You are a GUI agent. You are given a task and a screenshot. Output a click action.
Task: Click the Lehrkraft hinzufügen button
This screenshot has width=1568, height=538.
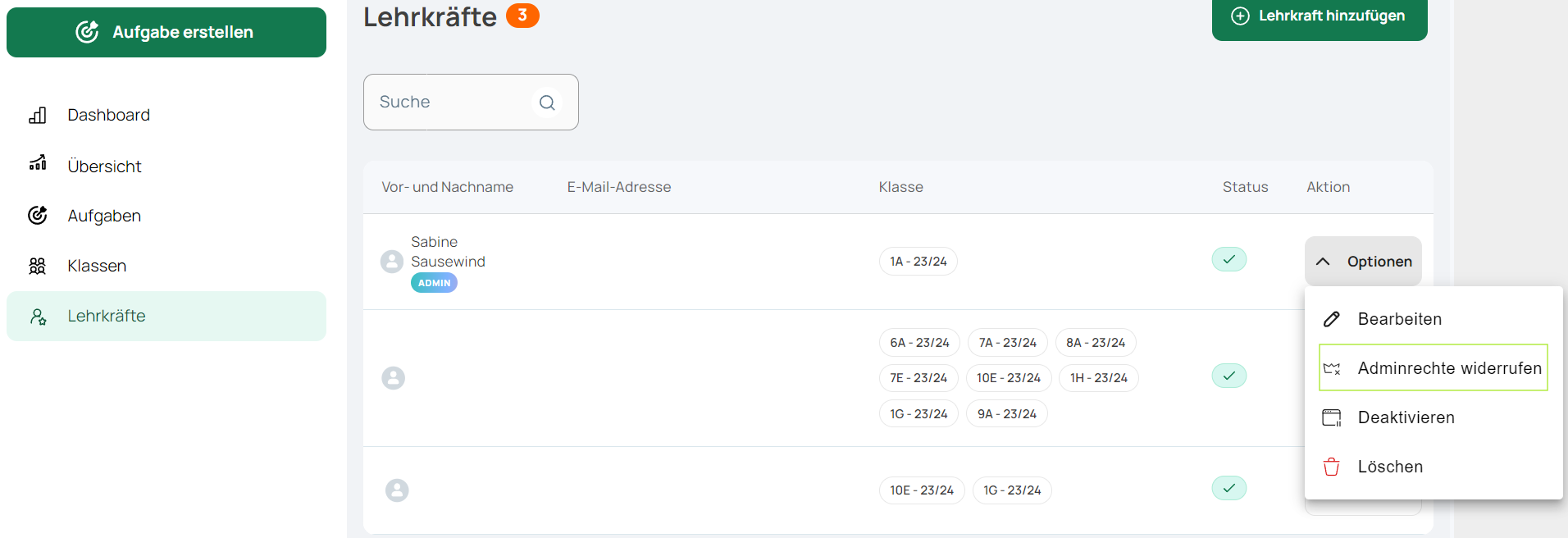pyautogui.click(x=1320, y=16)
